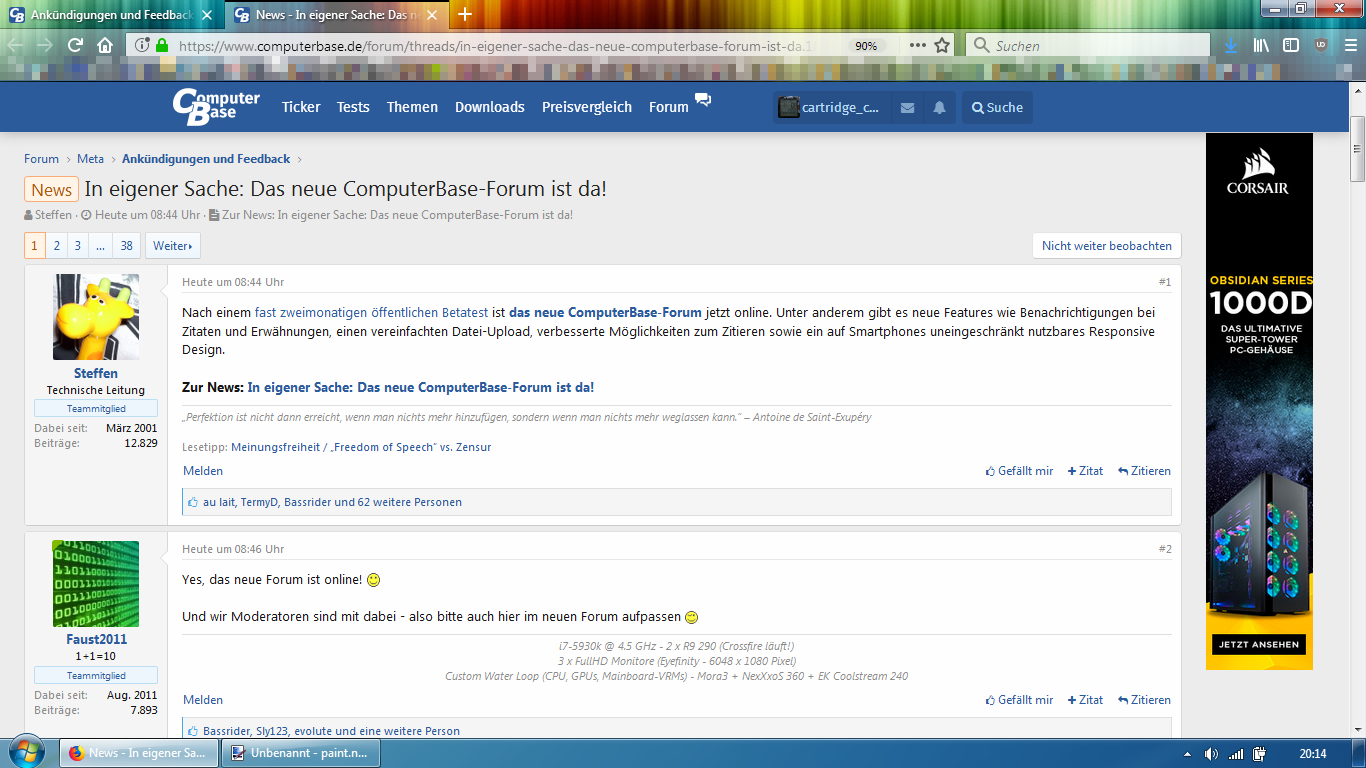The image size is (1366, 768).
Task: Click the cartridge_c... user account
Action: tap(829, 108)
